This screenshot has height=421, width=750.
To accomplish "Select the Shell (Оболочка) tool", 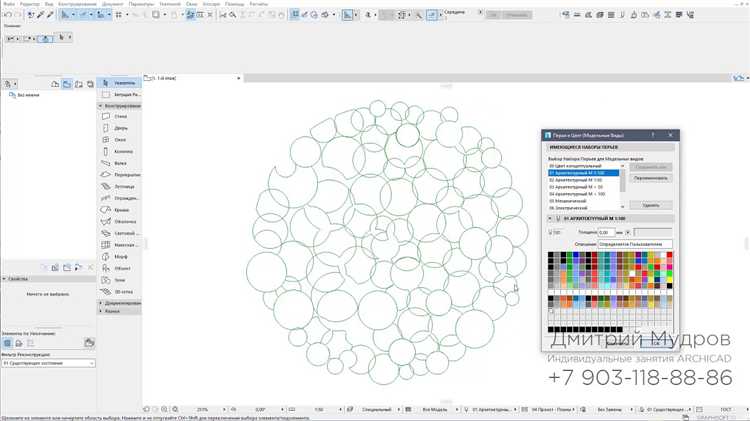I will click(119, 222).
